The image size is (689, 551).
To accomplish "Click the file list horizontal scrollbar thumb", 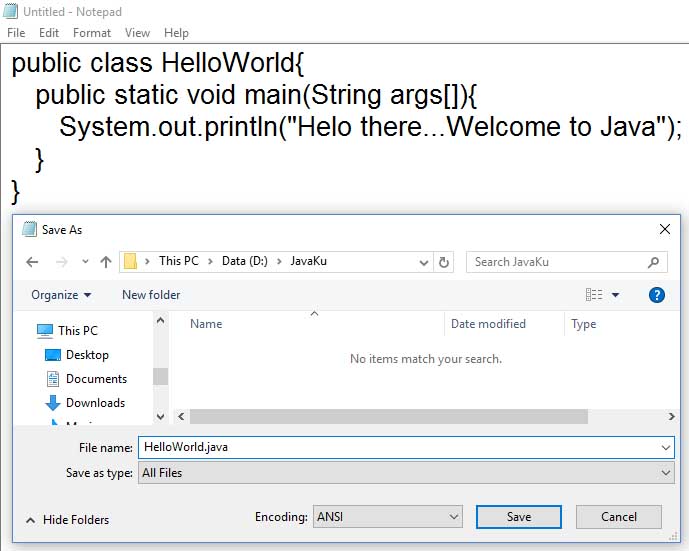I will 389,417.
